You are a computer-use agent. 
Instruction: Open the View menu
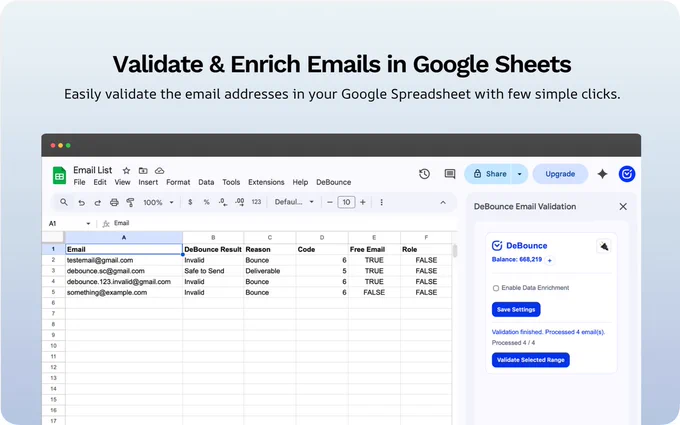click(x=122, y=182)
